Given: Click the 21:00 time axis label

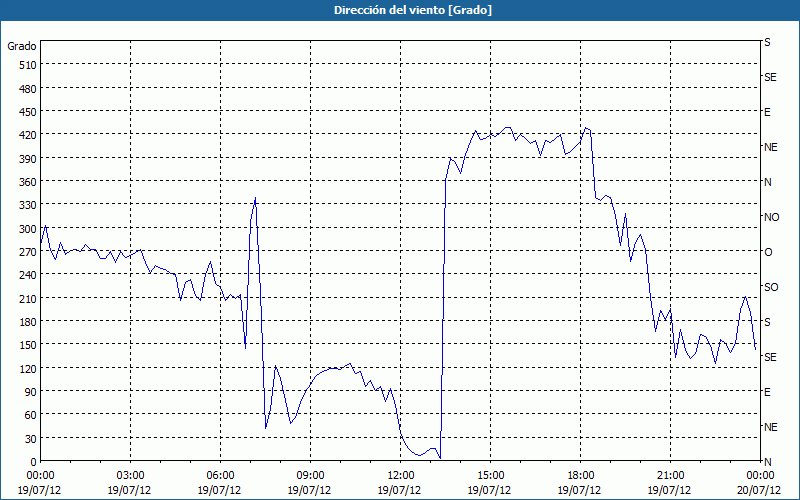Looking at the screenshot, I should pos(670,476).
